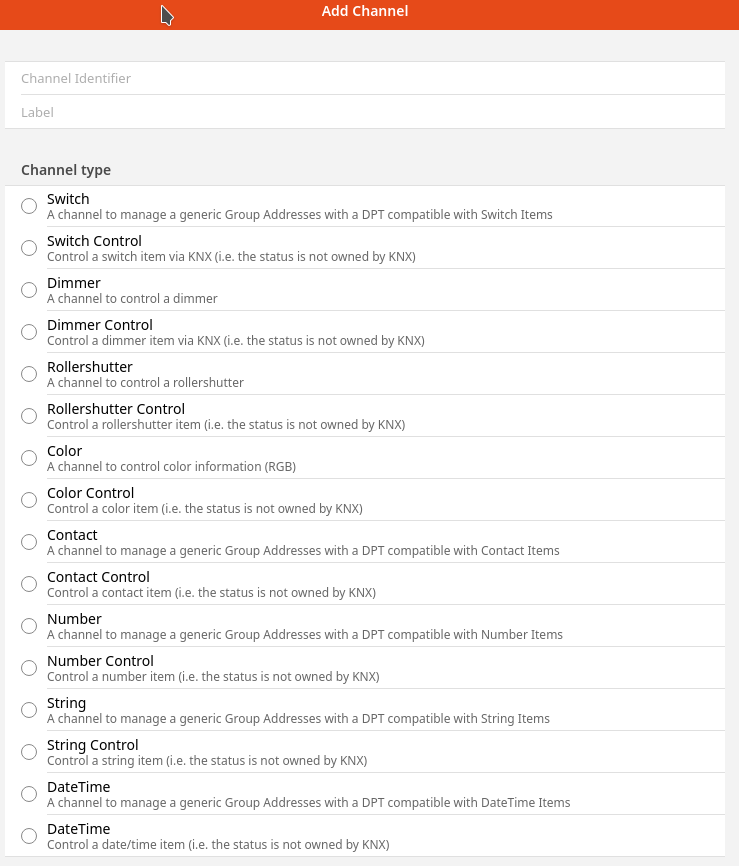The image size is (739, 866).
Task: Pick the Color Control radio option
Action: click(29, 500)
